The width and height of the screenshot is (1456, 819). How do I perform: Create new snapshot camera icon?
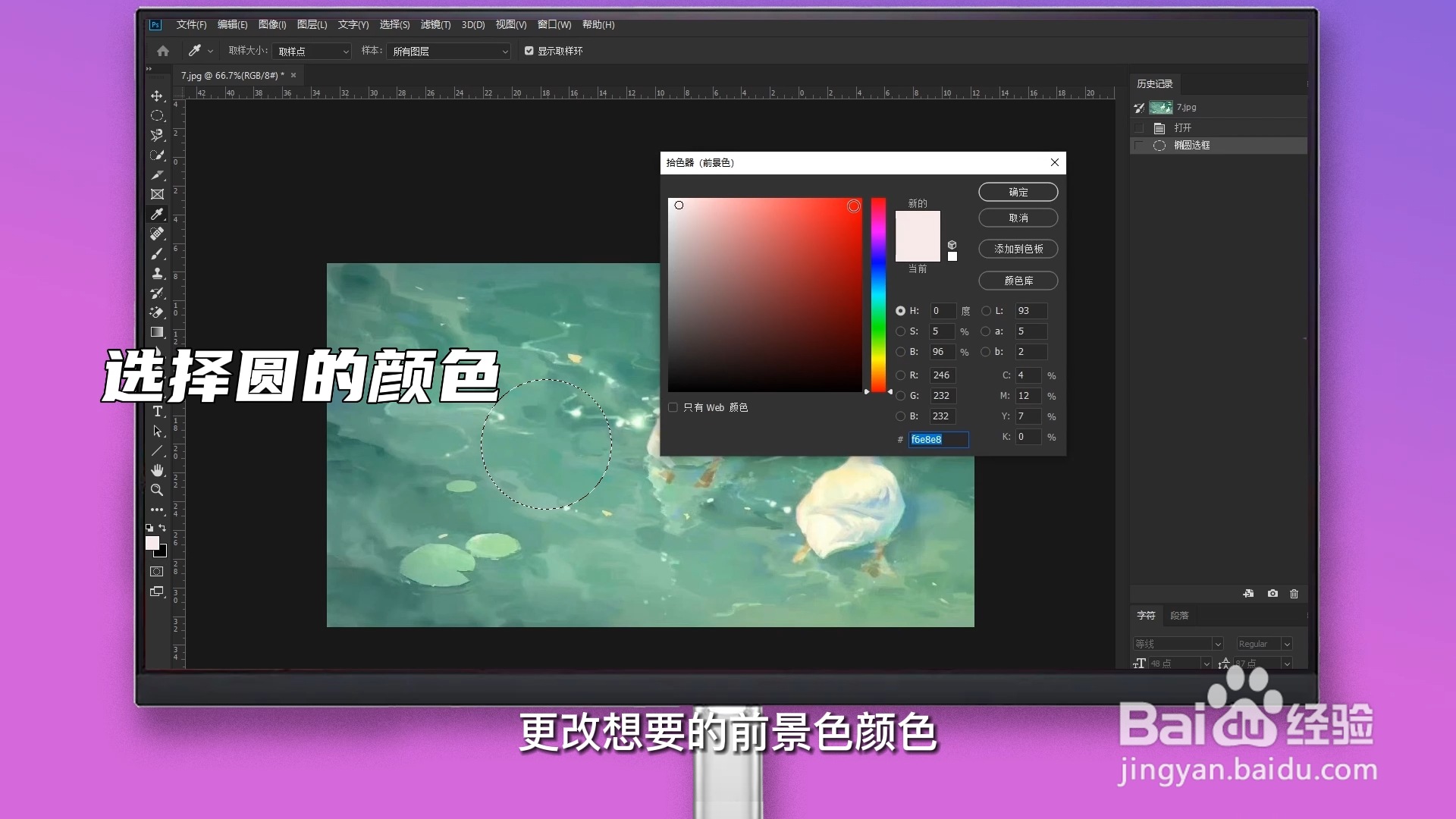1272,594
